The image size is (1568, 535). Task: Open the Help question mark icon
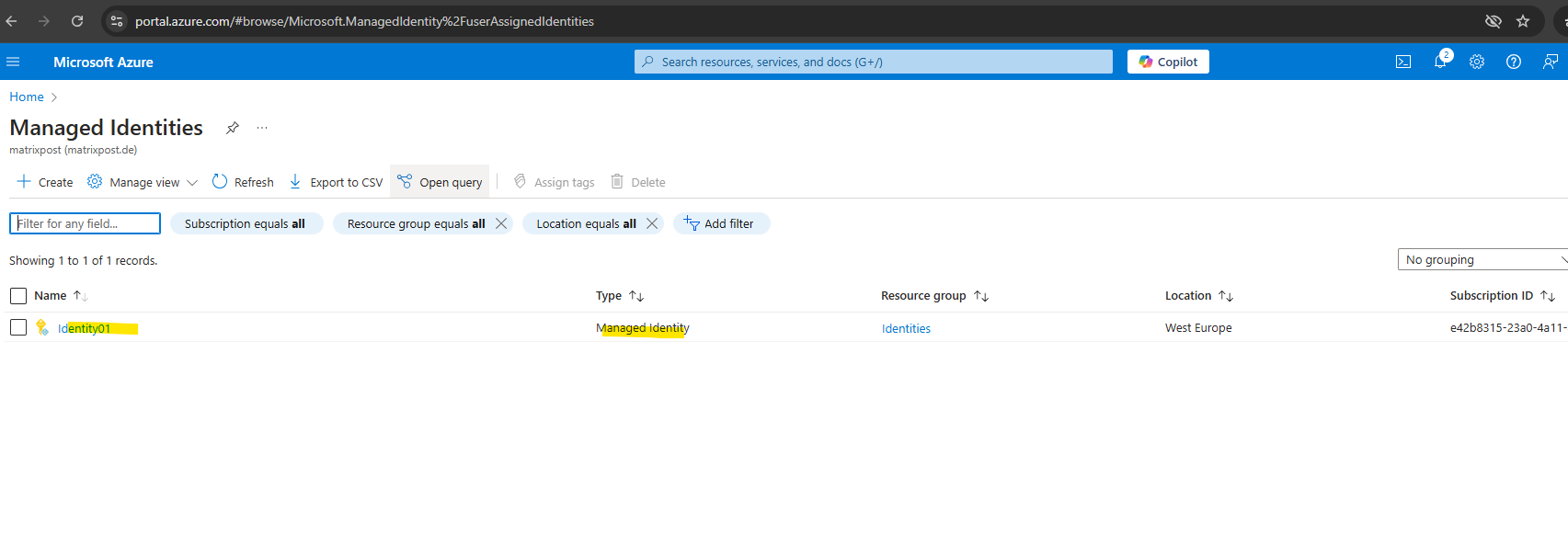pos(1514,62)
